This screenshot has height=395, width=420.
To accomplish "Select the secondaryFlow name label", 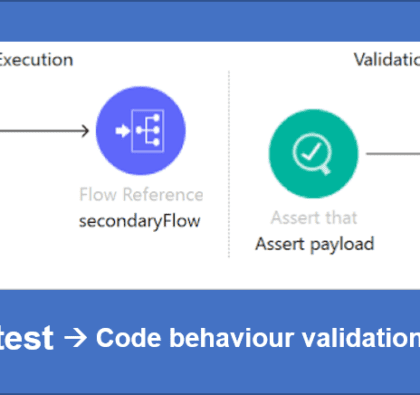I will 140,221.
